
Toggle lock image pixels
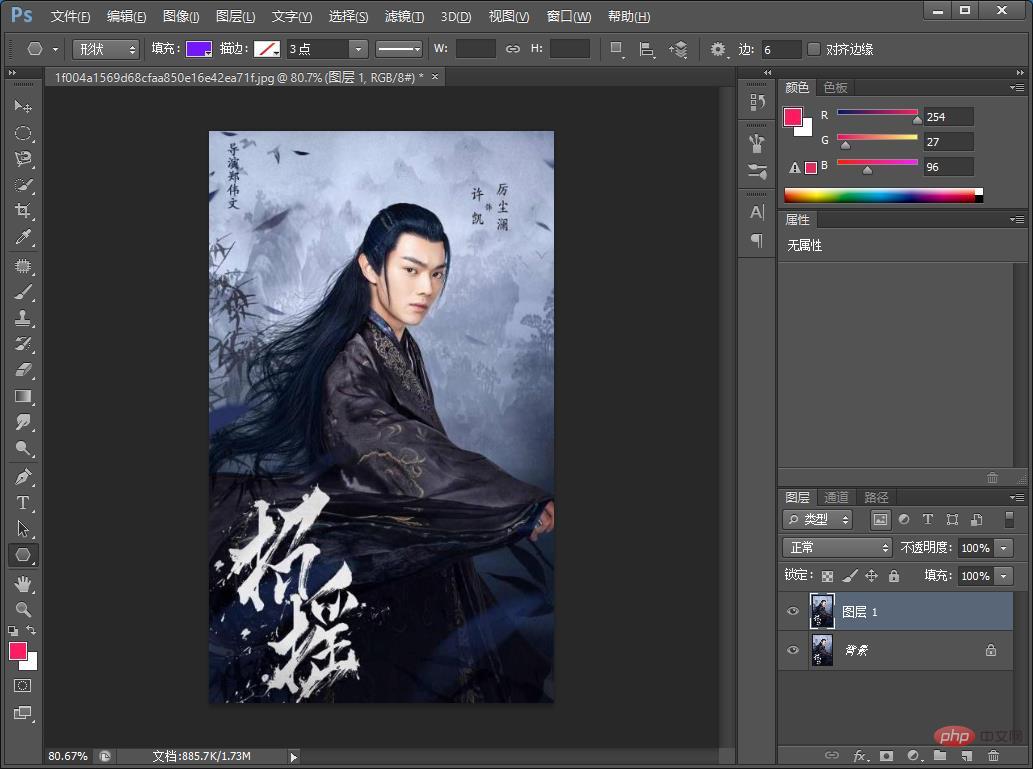850,576
